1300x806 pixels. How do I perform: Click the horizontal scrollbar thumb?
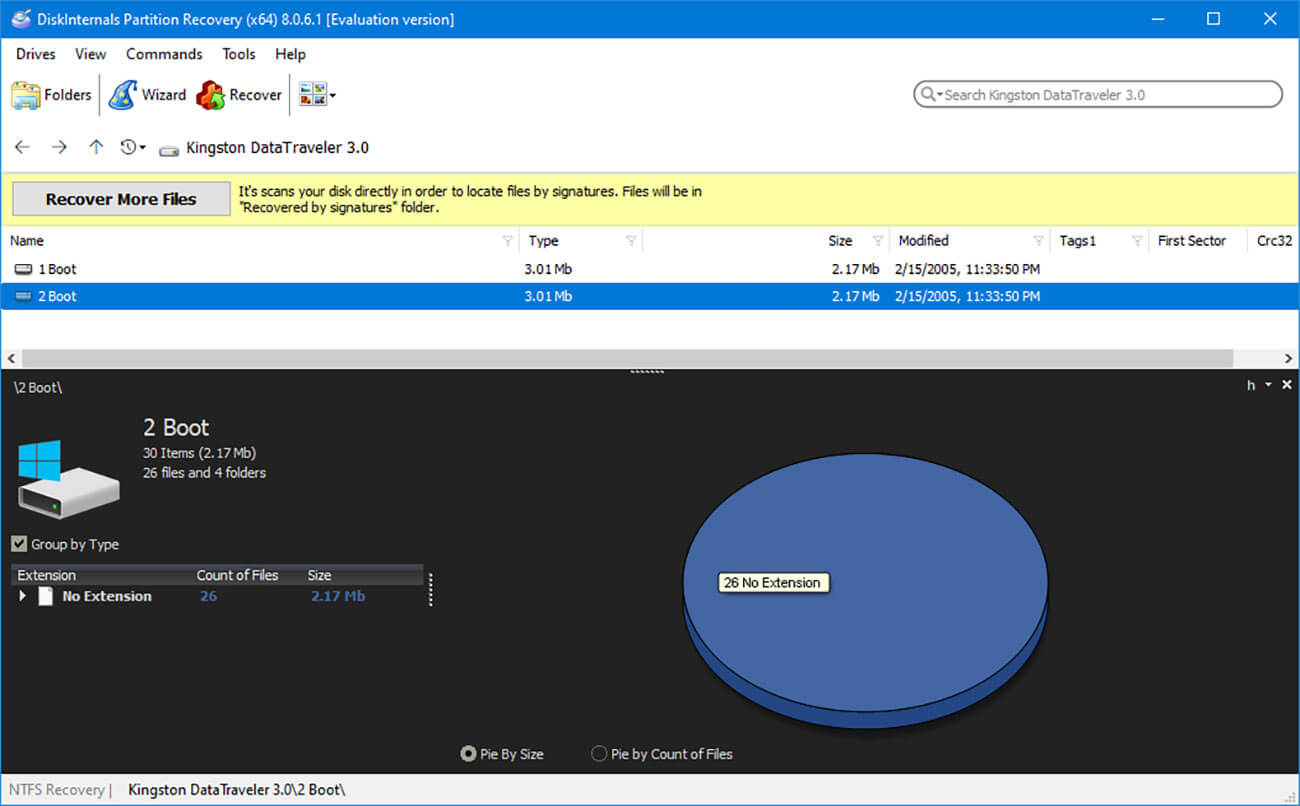627,358
